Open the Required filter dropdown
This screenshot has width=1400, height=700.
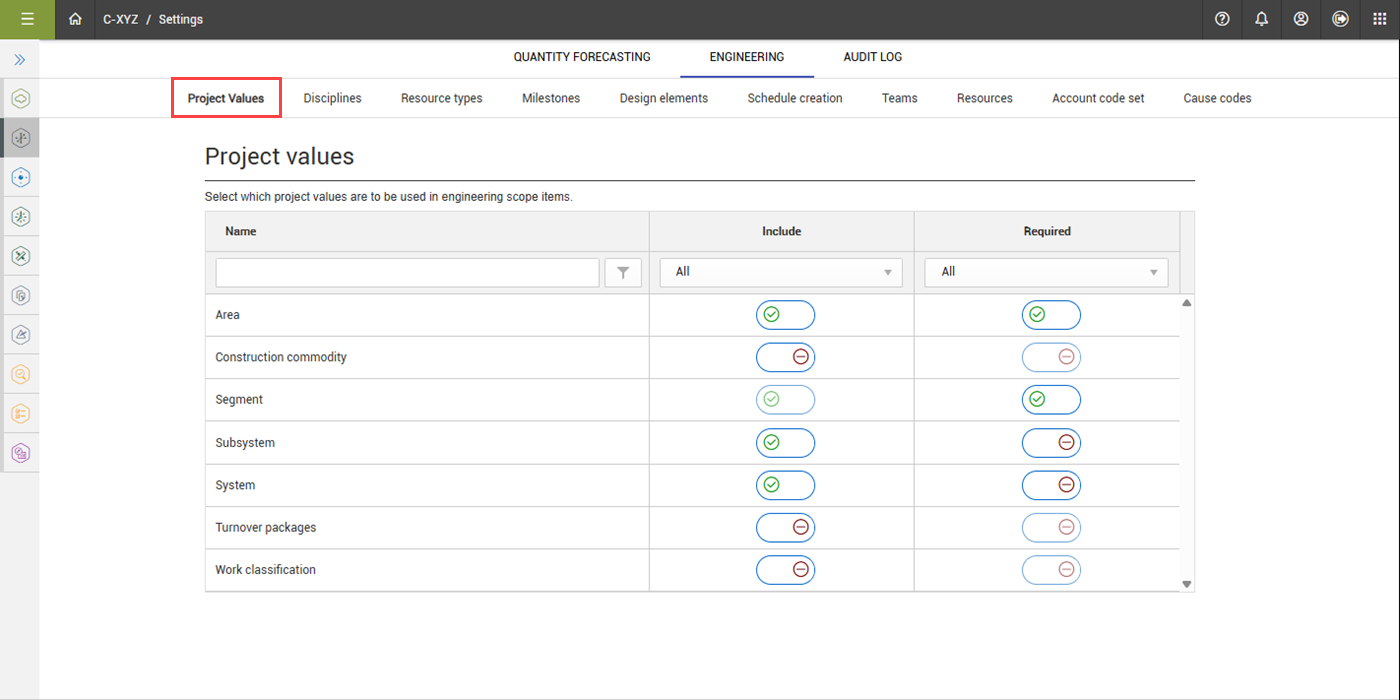[x=1046, y=272]
